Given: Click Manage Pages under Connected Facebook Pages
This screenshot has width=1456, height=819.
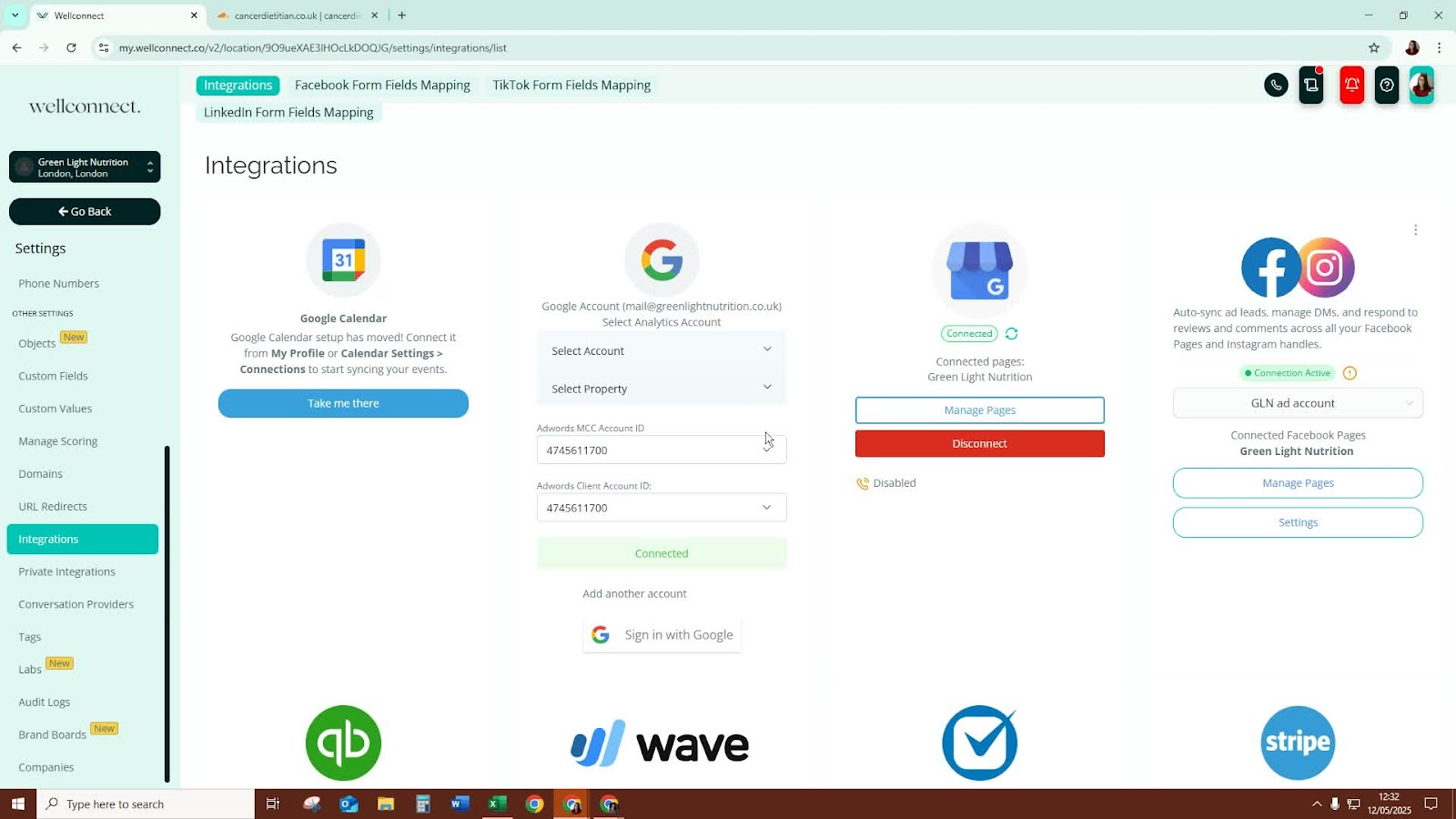Looking at the screenshot, I should click(1298, 483).
